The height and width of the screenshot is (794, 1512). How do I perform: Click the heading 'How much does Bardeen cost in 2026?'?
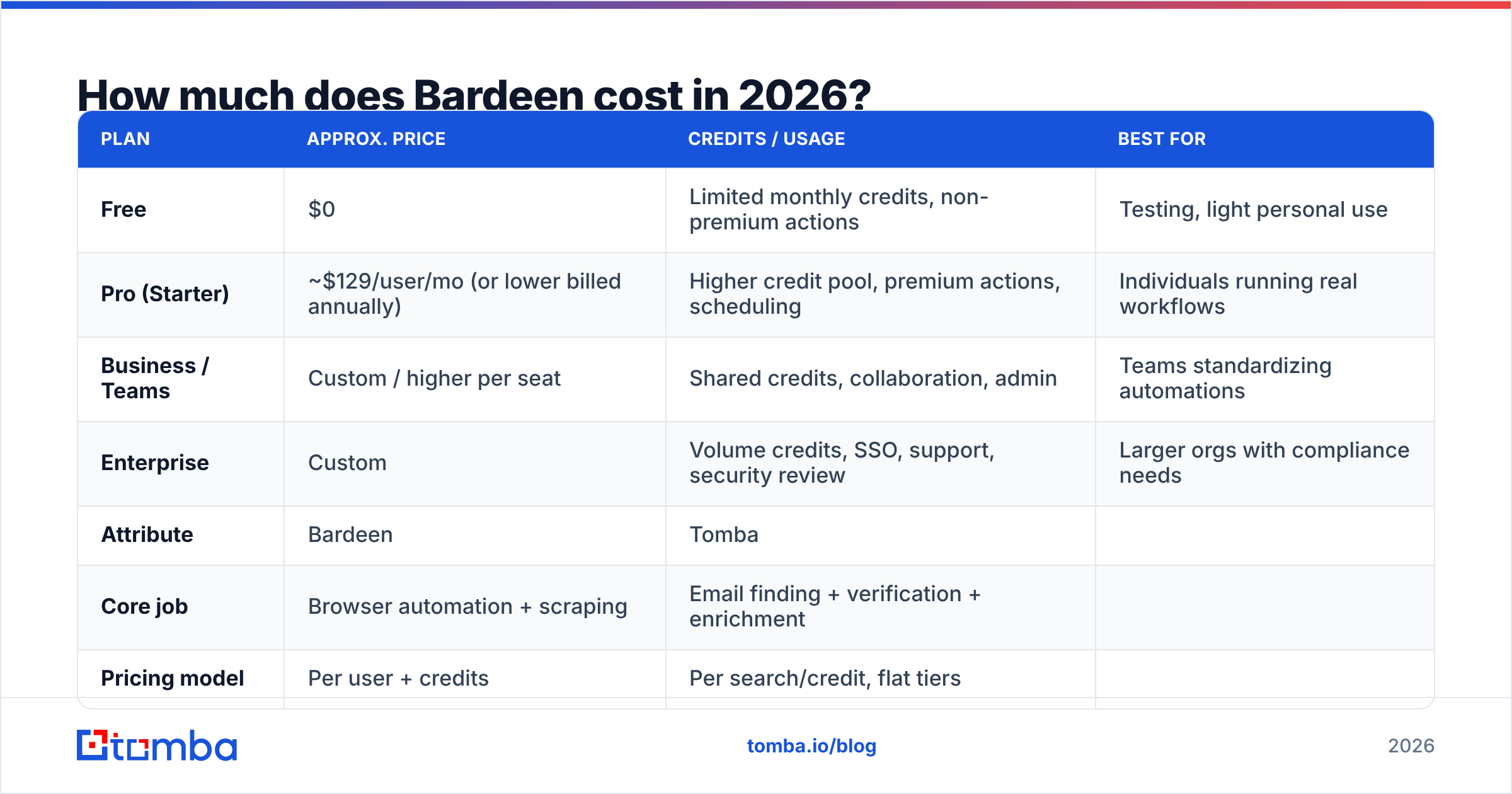(474, 95)
